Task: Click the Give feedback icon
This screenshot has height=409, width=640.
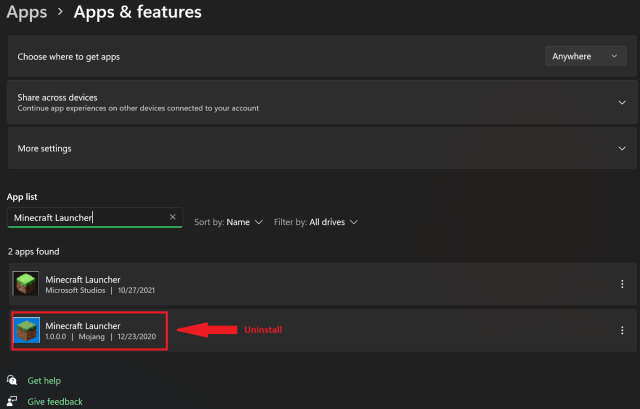Action: click(12, 401)
